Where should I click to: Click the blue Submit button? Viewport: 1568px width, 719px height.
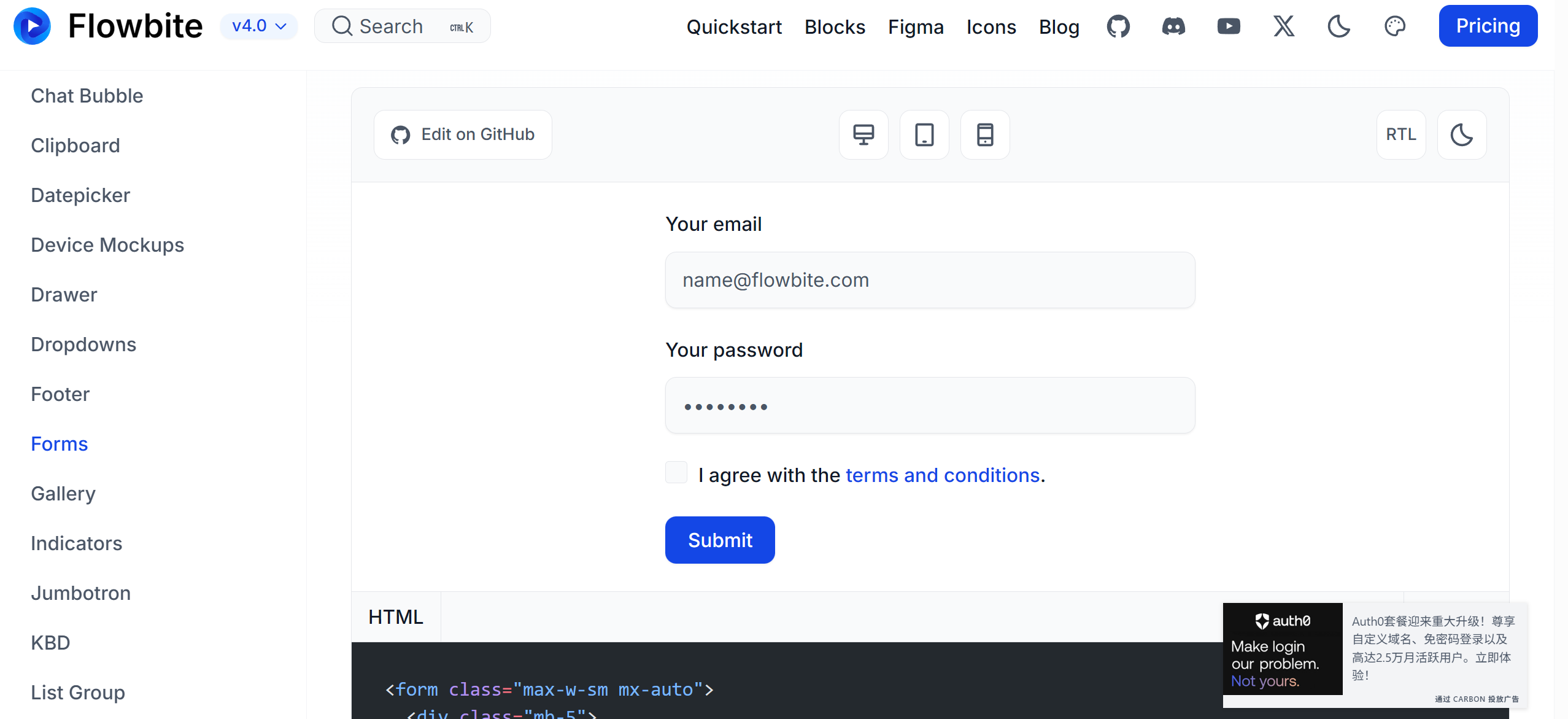(x=720, y=540)
